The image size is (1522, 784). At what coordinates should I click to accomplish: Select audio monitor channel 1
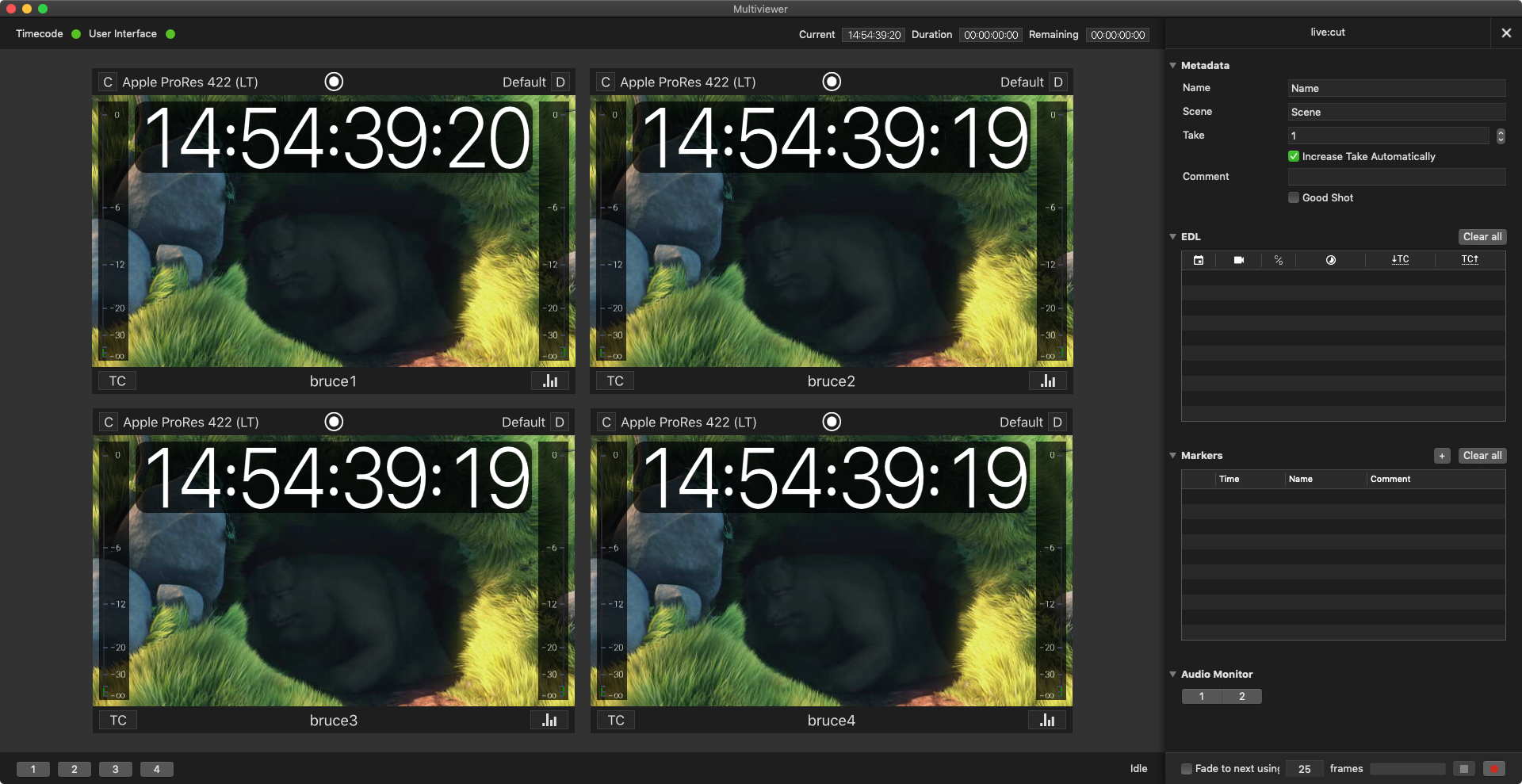click(1202, 697)
